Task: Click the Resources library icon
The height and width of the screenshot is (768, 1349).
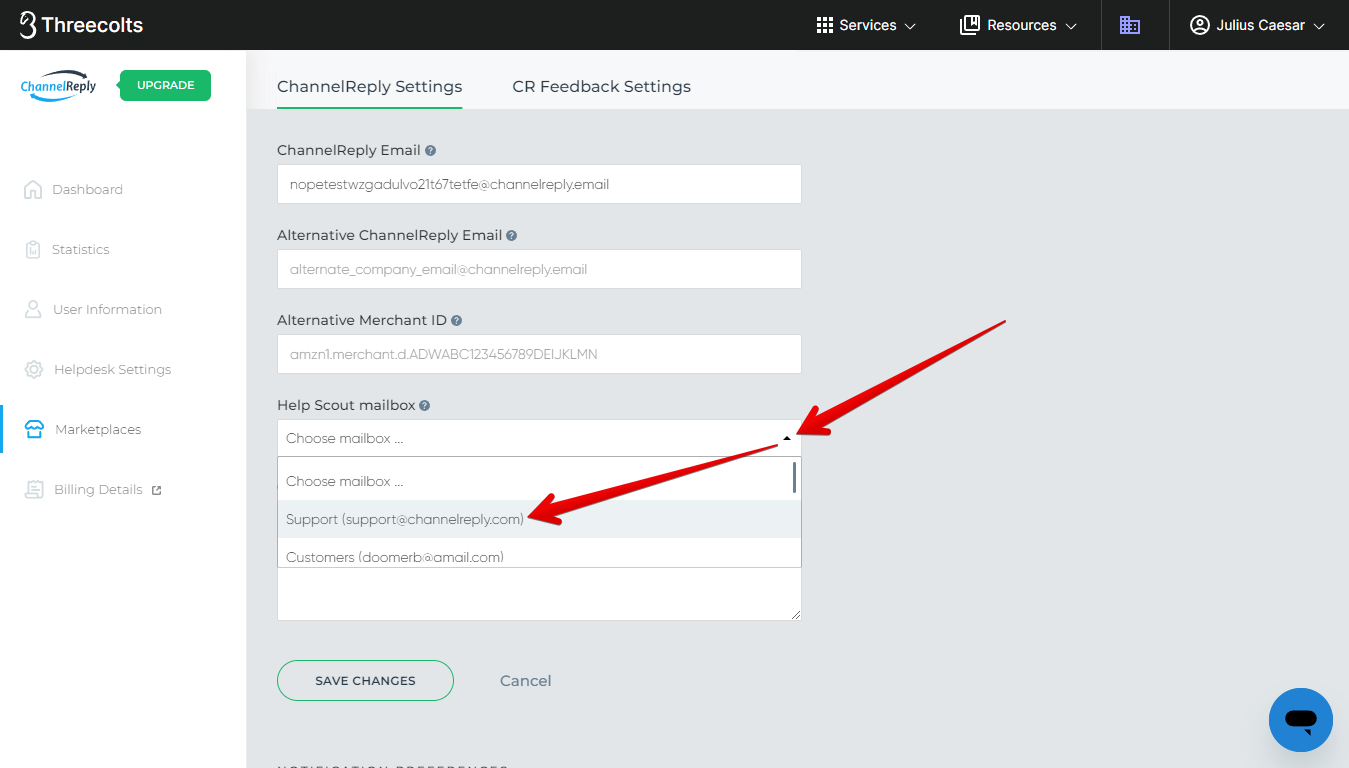Action: 969,25
